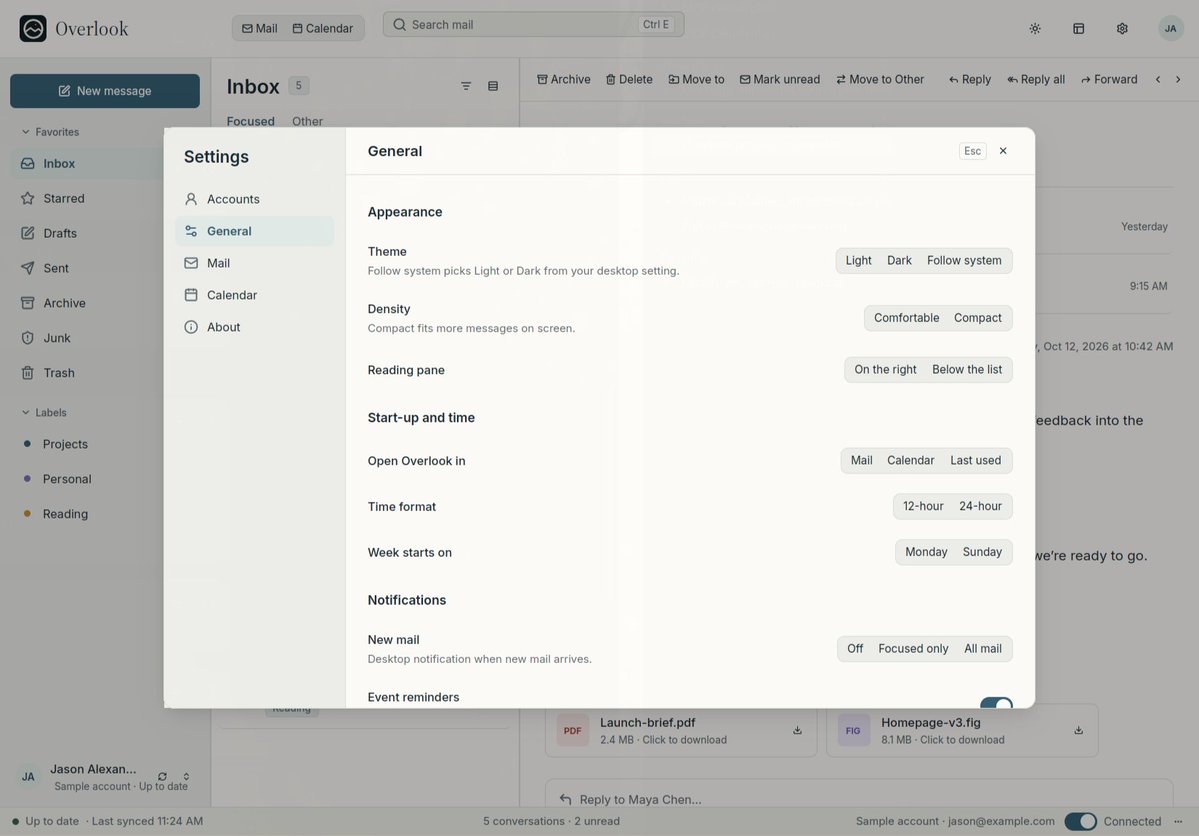Compose a New message
The width and height of the screenshot is (1199, 836).
tap(105, 91)
